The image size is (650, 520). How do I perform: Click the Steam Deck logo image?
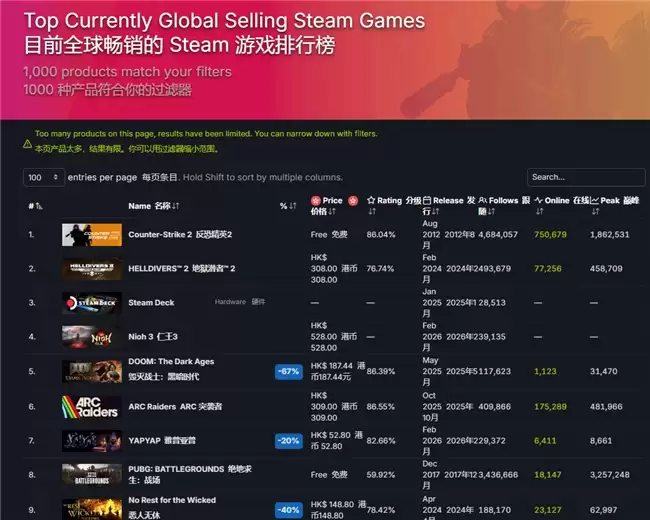(x=92, y=302)
